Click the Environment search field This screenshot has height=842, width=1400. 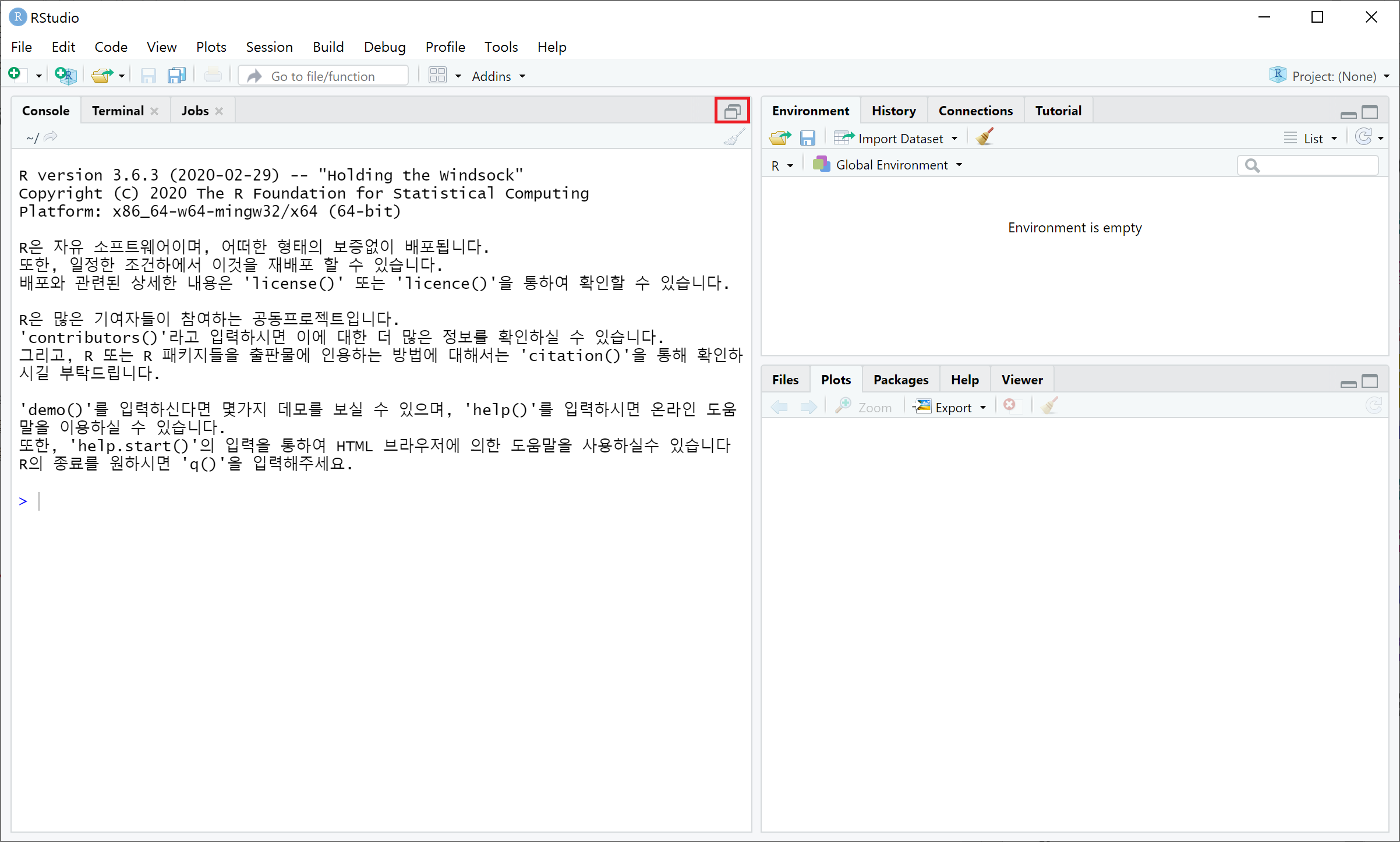1309,166
